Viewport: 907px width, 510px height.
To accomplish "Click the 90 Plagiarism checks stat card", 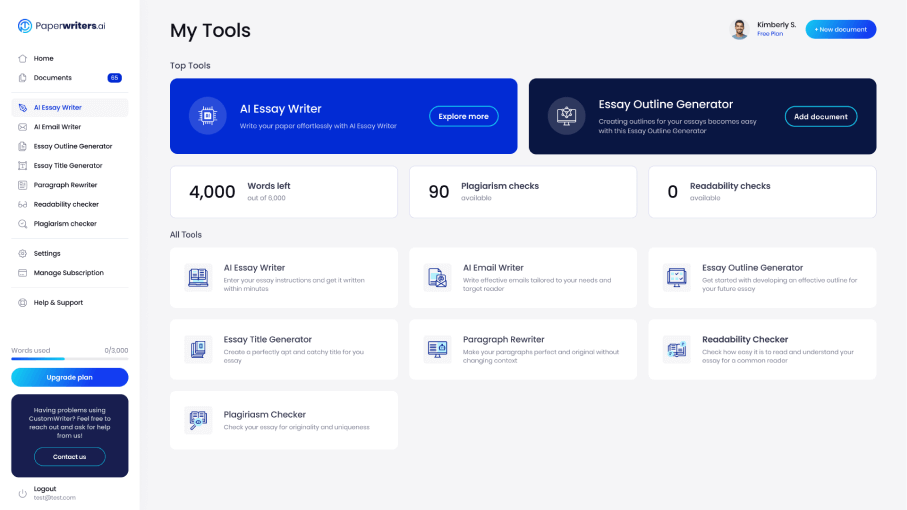I will click(523, 192).
